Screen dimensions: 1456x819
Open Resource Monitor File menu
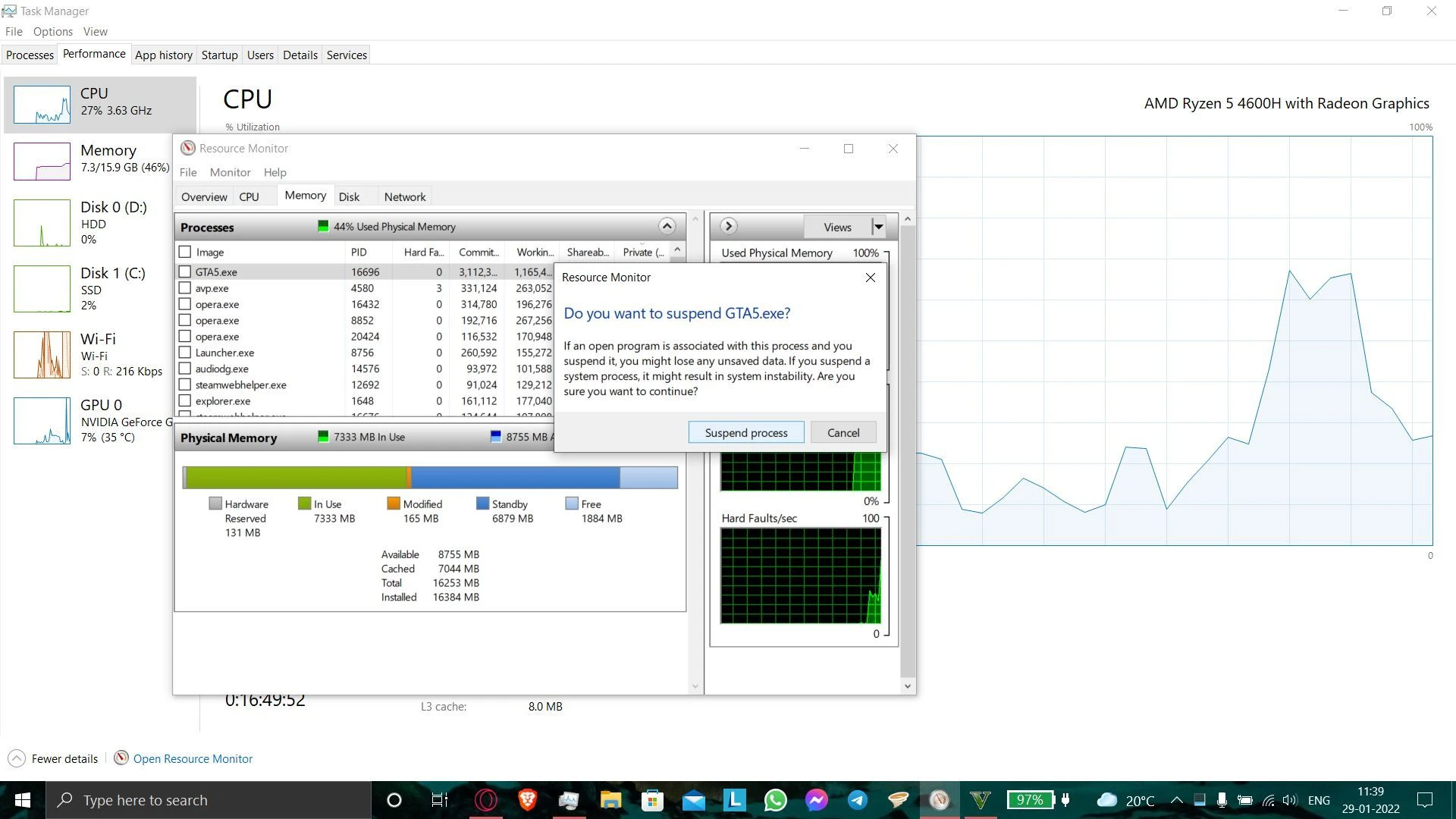[188, 172]
